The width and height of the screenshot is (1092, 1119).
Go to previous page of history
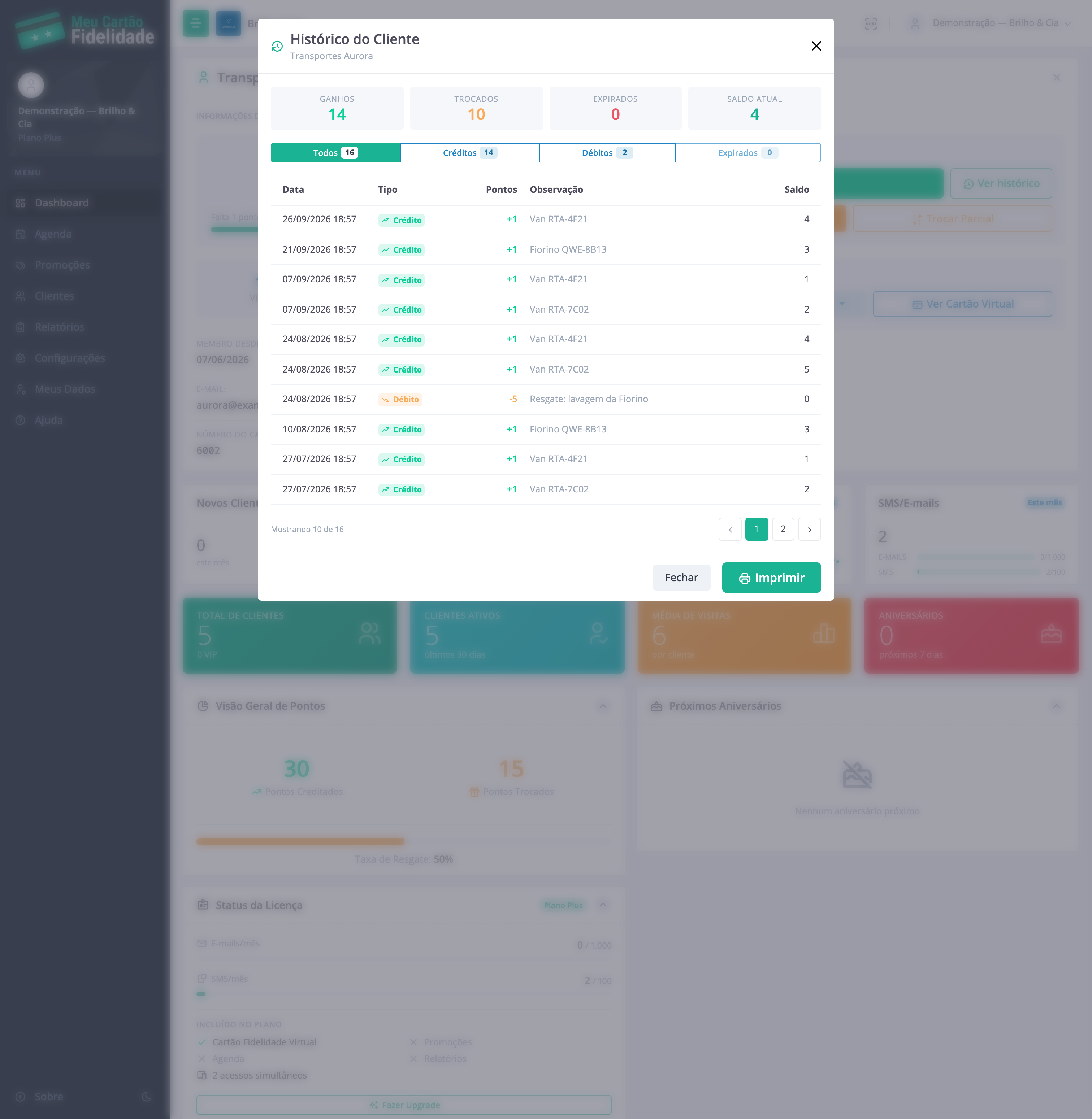pyautogui.click(x=730, y=529)
